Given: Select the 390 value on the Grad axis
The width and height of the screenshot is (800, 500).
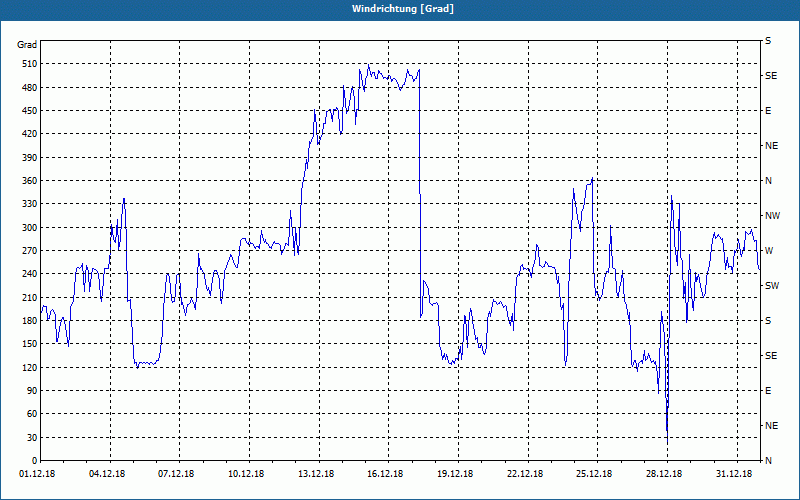Looking at the screenshot, I should pos(30,158).
